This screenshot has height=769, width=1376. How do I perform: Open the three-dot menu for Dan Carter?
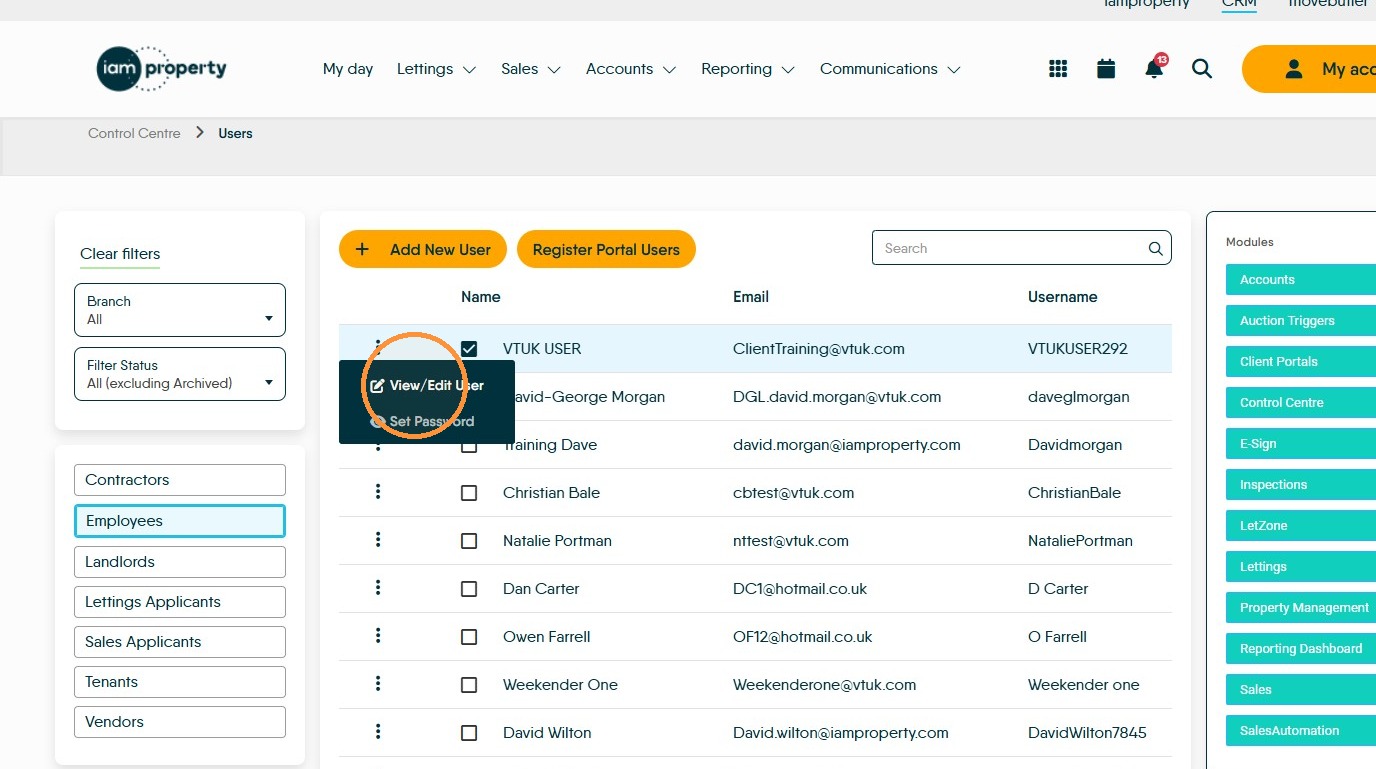pyautogui.click(x=378, y=588)
